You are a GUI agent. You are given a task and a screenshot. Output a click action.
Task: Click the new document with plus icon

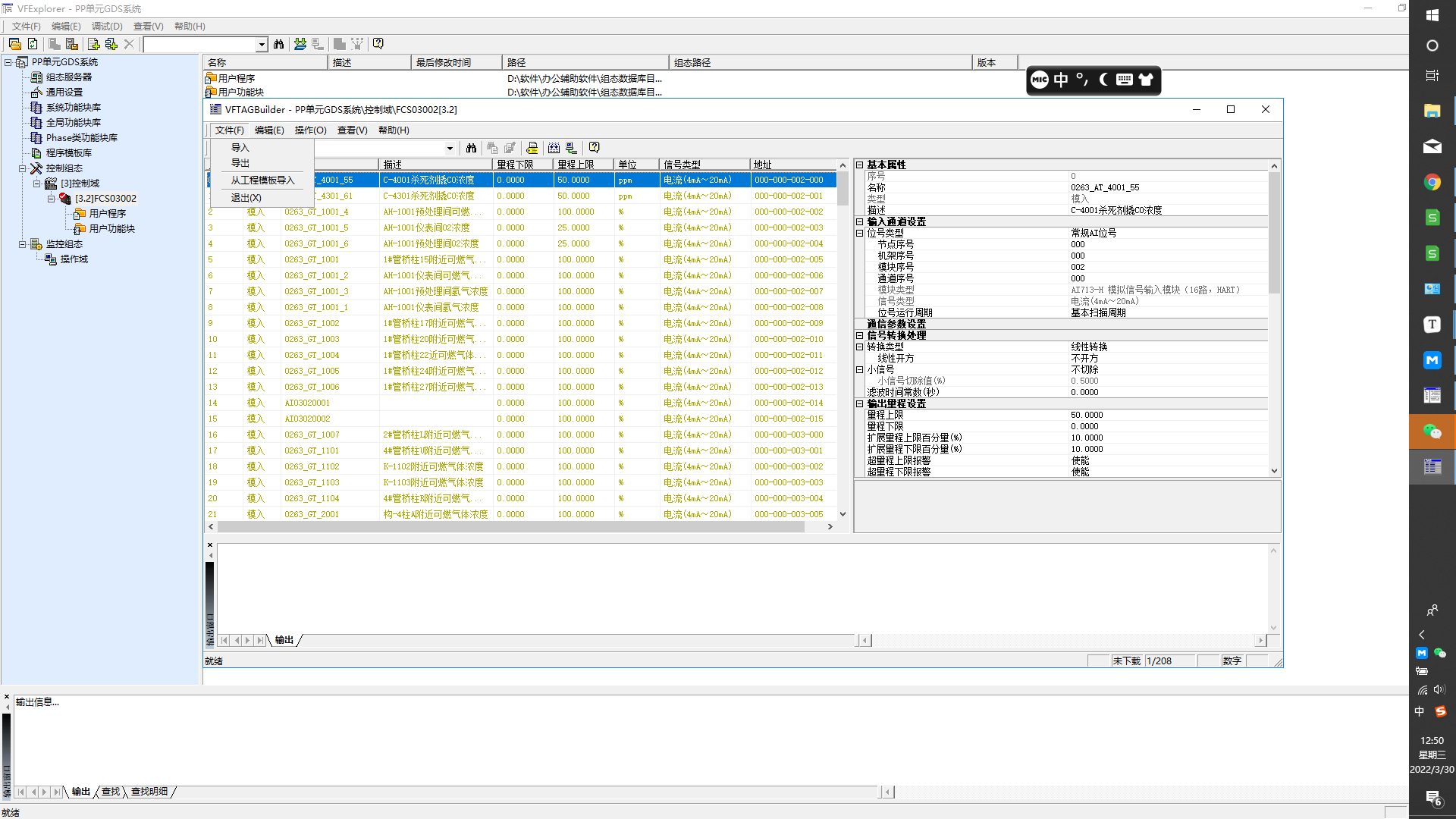click(x=93, y=44)
